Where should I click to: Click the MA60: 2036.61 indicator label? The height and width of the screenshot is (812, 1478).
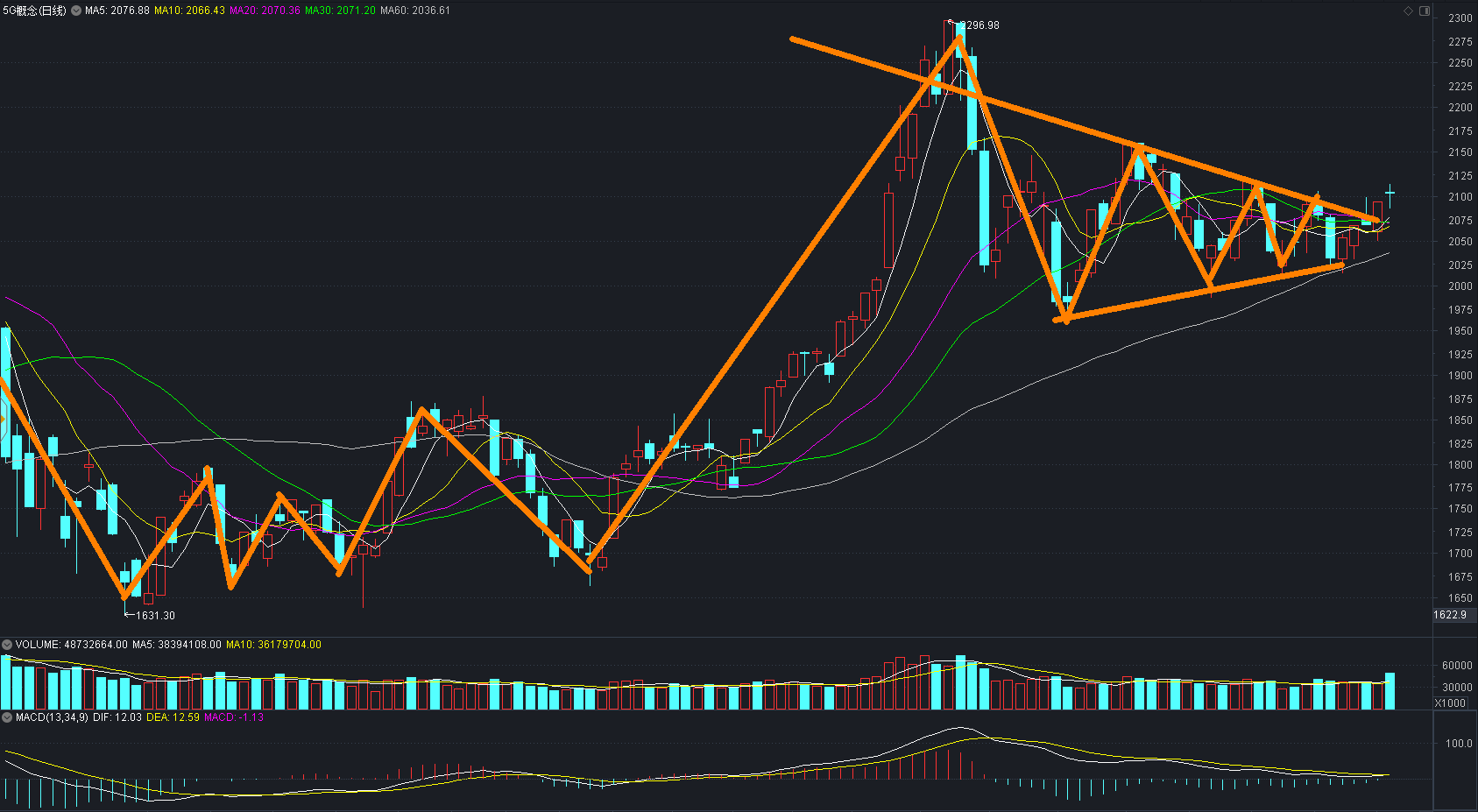tap(415, 11)
